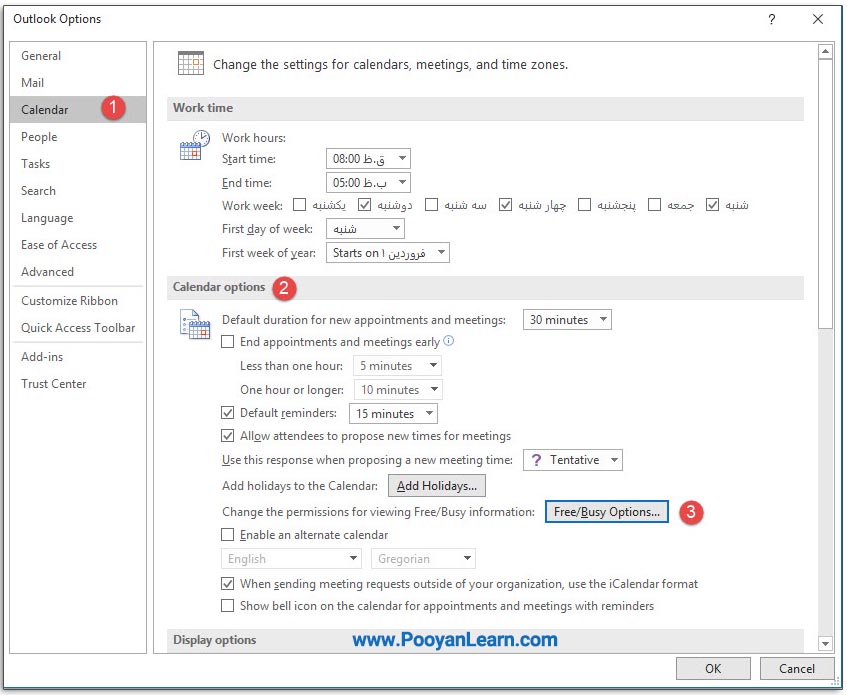Click the Work hours clock calendar icon
Screen dimensions: 847x695
194,145
